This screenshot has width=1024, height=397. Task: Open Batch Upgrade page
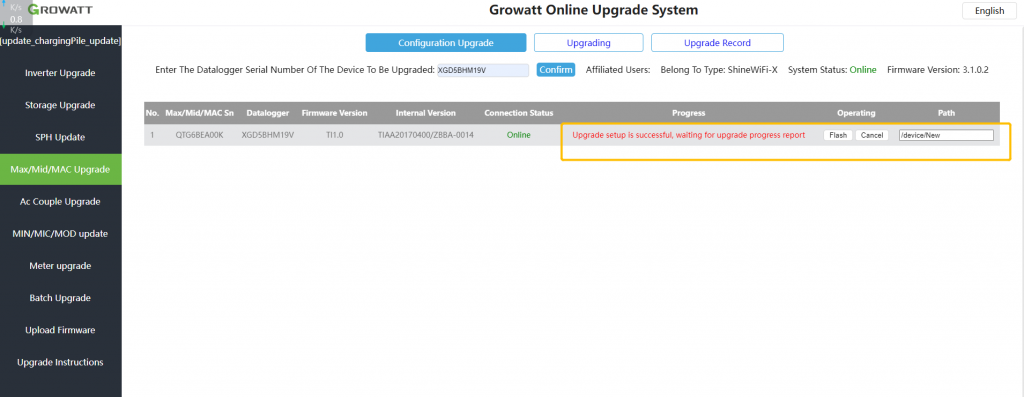60,298
